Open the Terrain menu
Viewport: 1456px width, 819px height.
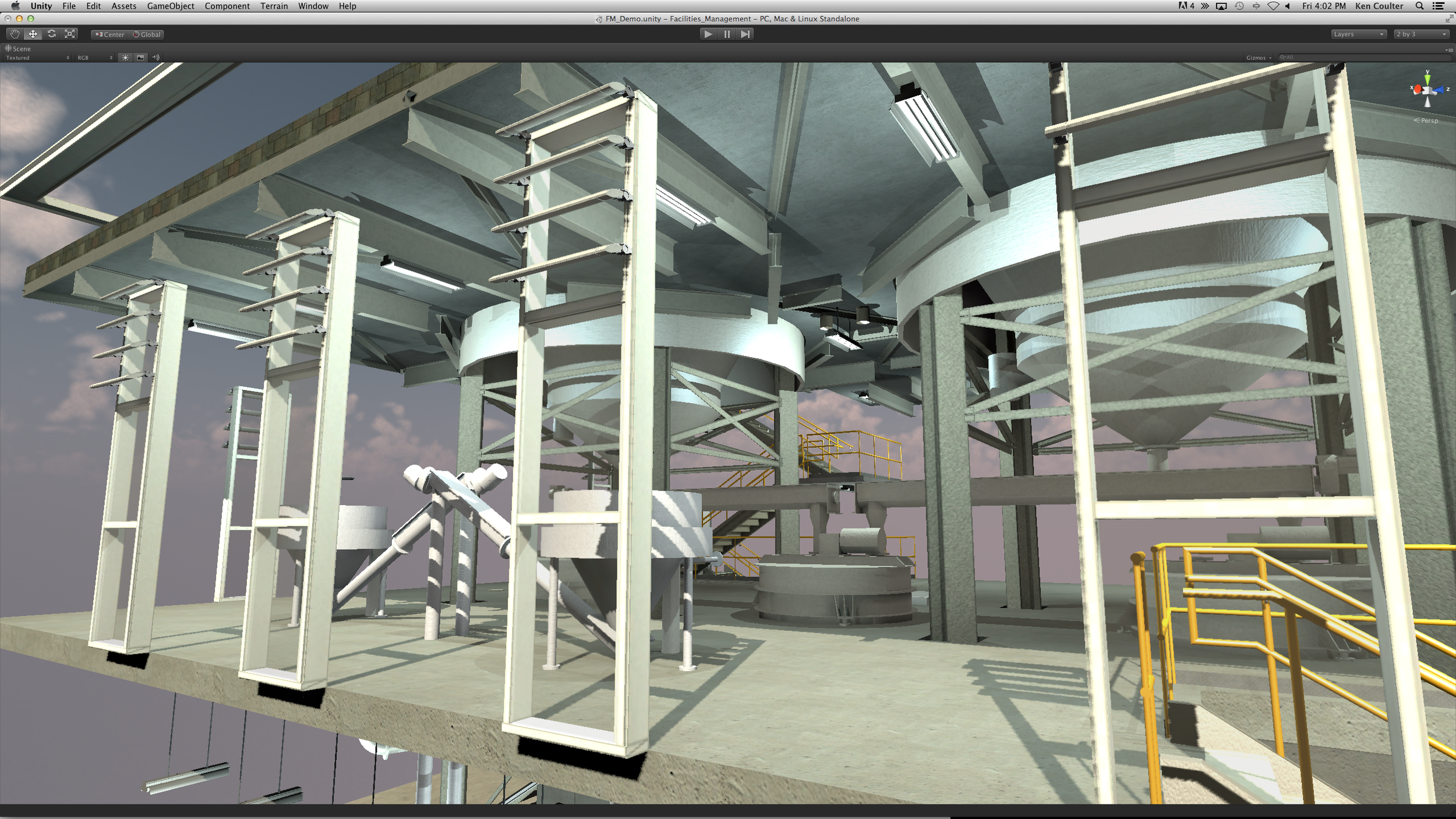274,6
